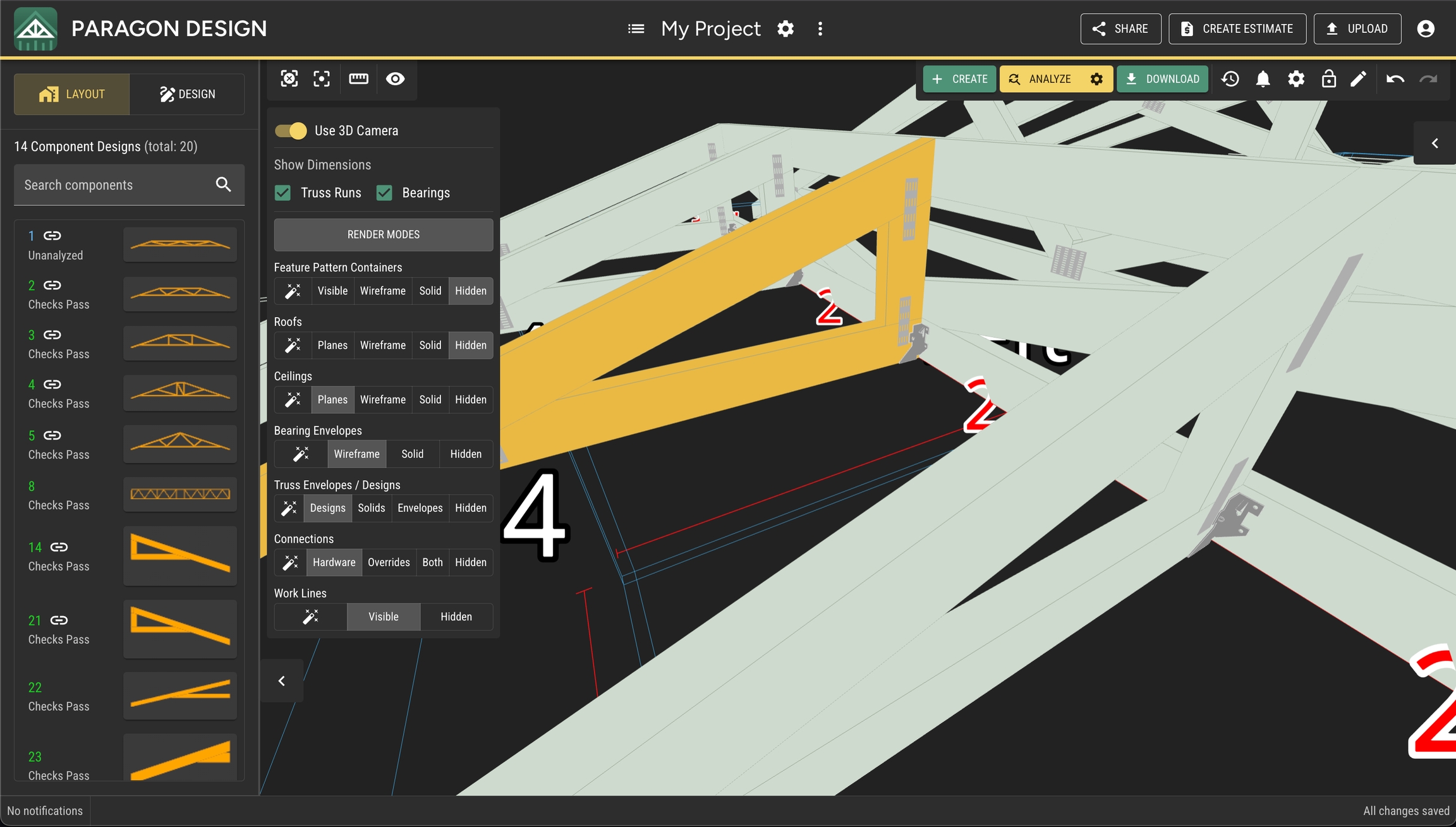Image resolution: width=1456 pixels, height=827 pixels.
Task: Select the measure ruler tool
Action: [x=358, y=79]
